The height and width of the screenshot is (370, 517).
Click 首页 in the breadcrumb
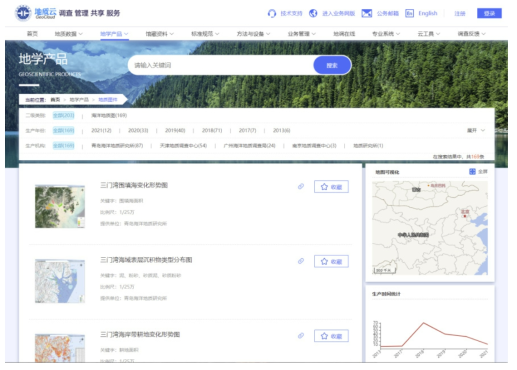pos(55,100)
